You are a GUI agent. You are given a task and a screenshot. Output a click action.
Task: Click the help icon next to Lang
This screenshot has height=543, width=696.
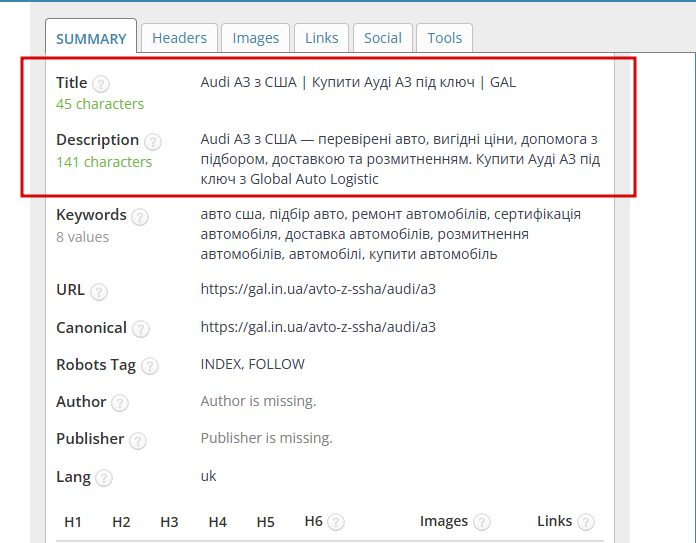click(x=104, y=478)
